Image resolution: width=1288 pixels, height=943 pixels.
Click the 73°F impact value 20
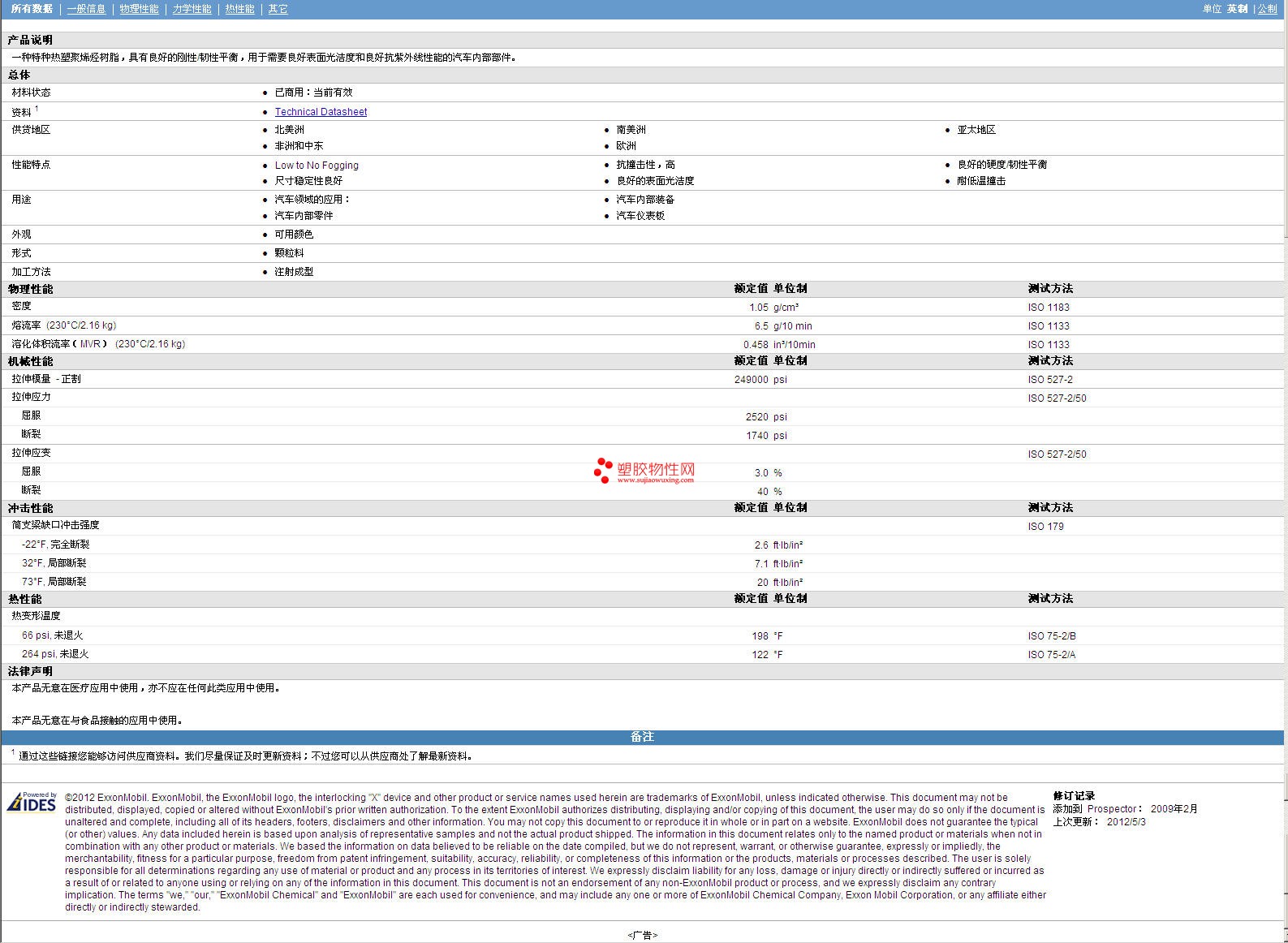click(x=763, y=583)
